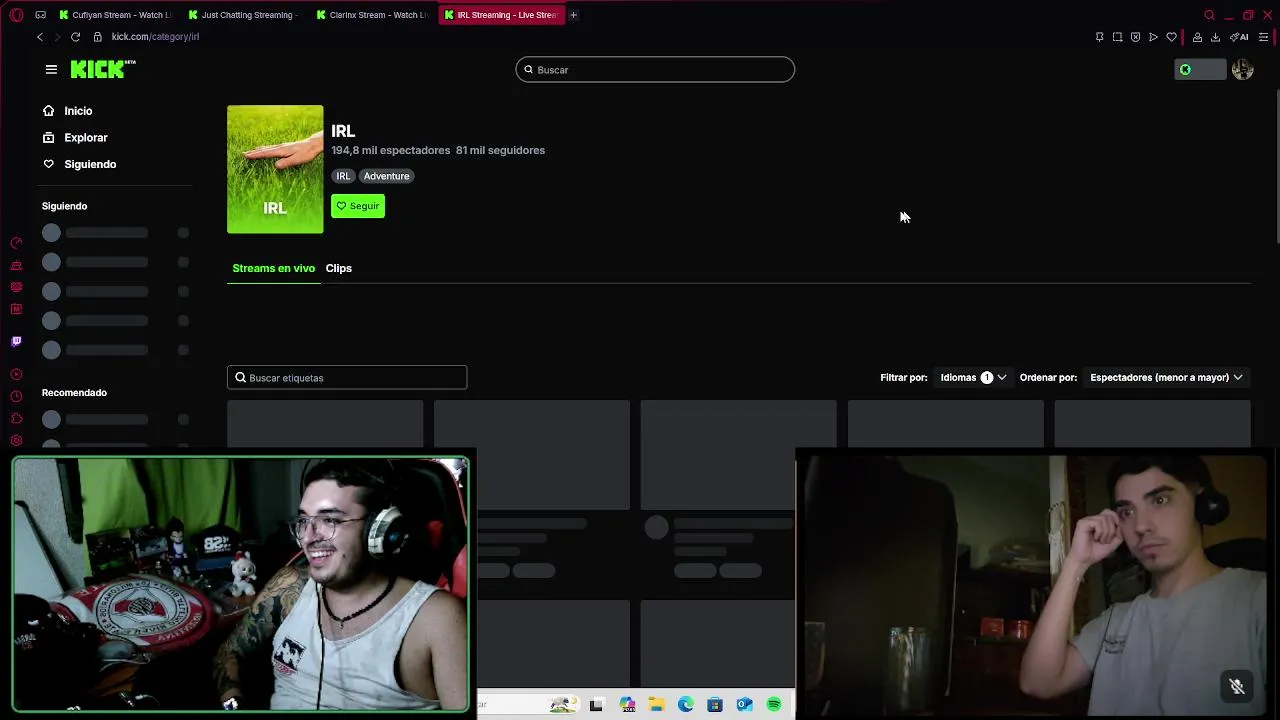This screenshot has width=1280, height=720.
Task: Click the padlock site info icon
Action: (97, 37)
